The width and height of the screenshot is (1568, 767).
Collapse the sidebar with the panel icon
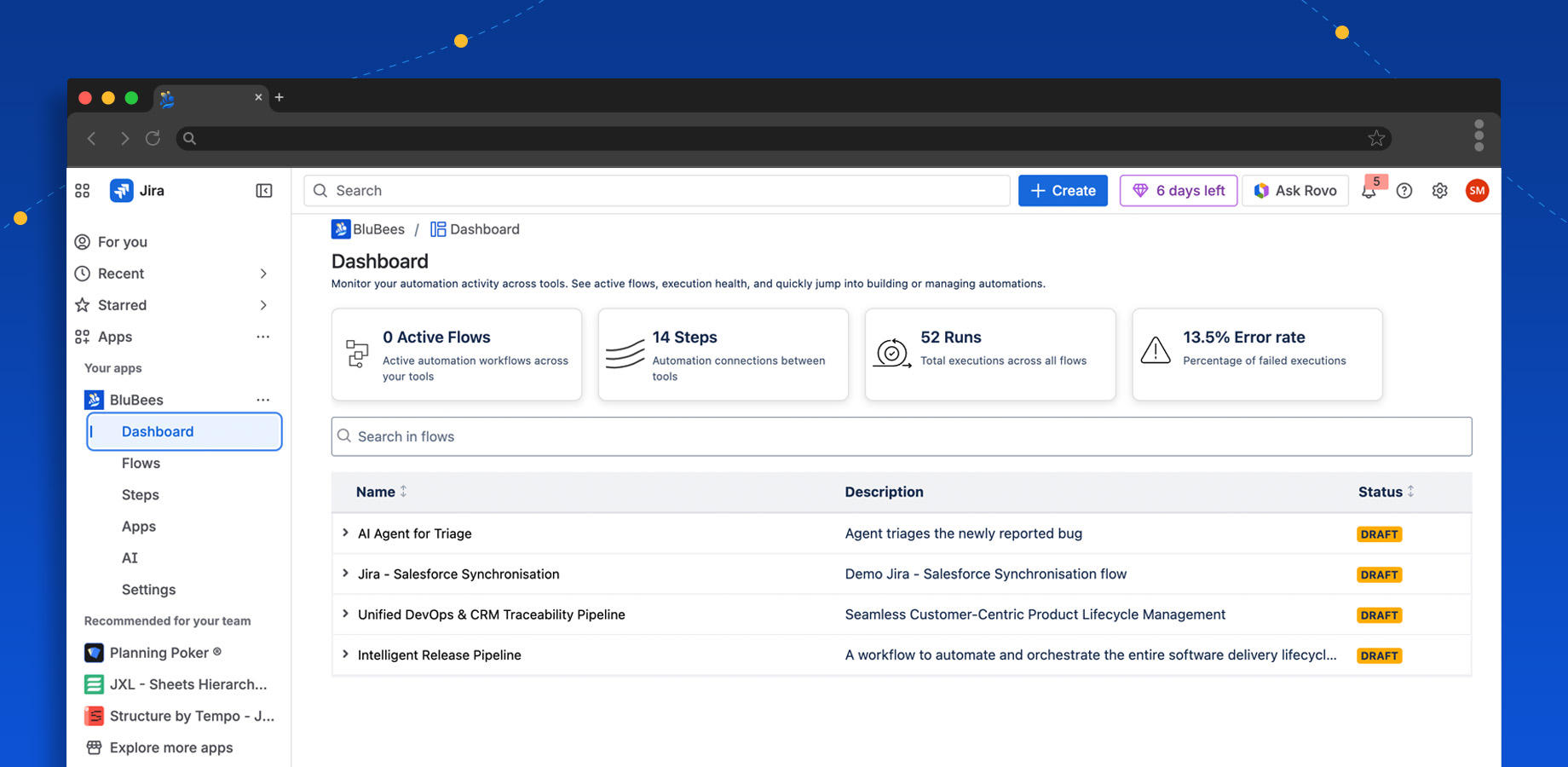(264, 191)
